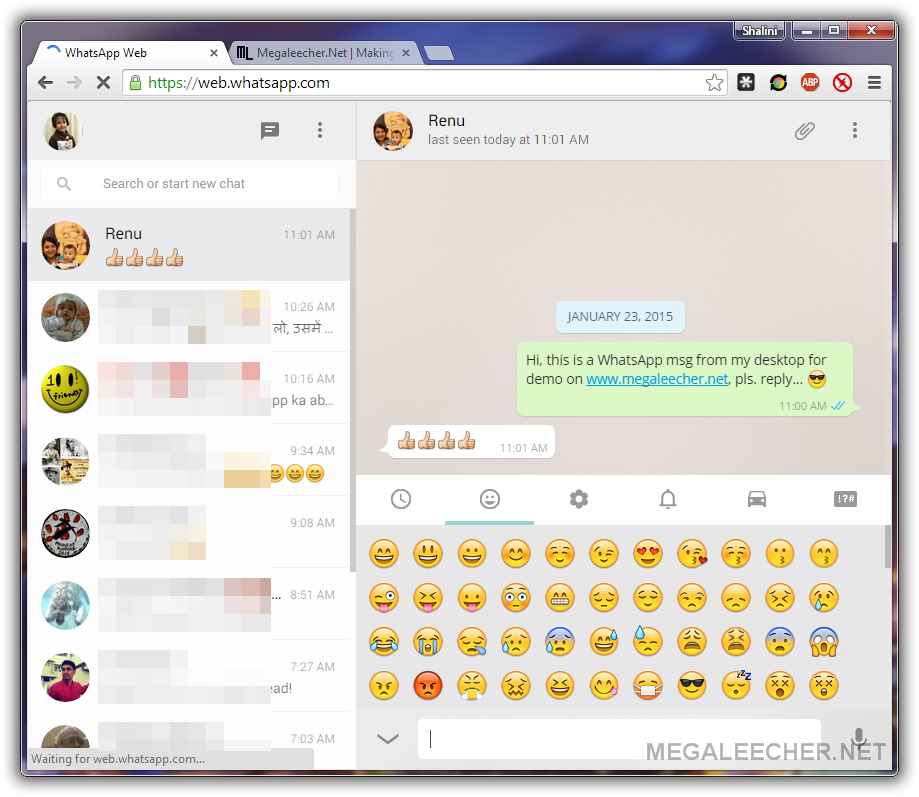Open the chat from 10:16 AM

(x=189, y=389)
